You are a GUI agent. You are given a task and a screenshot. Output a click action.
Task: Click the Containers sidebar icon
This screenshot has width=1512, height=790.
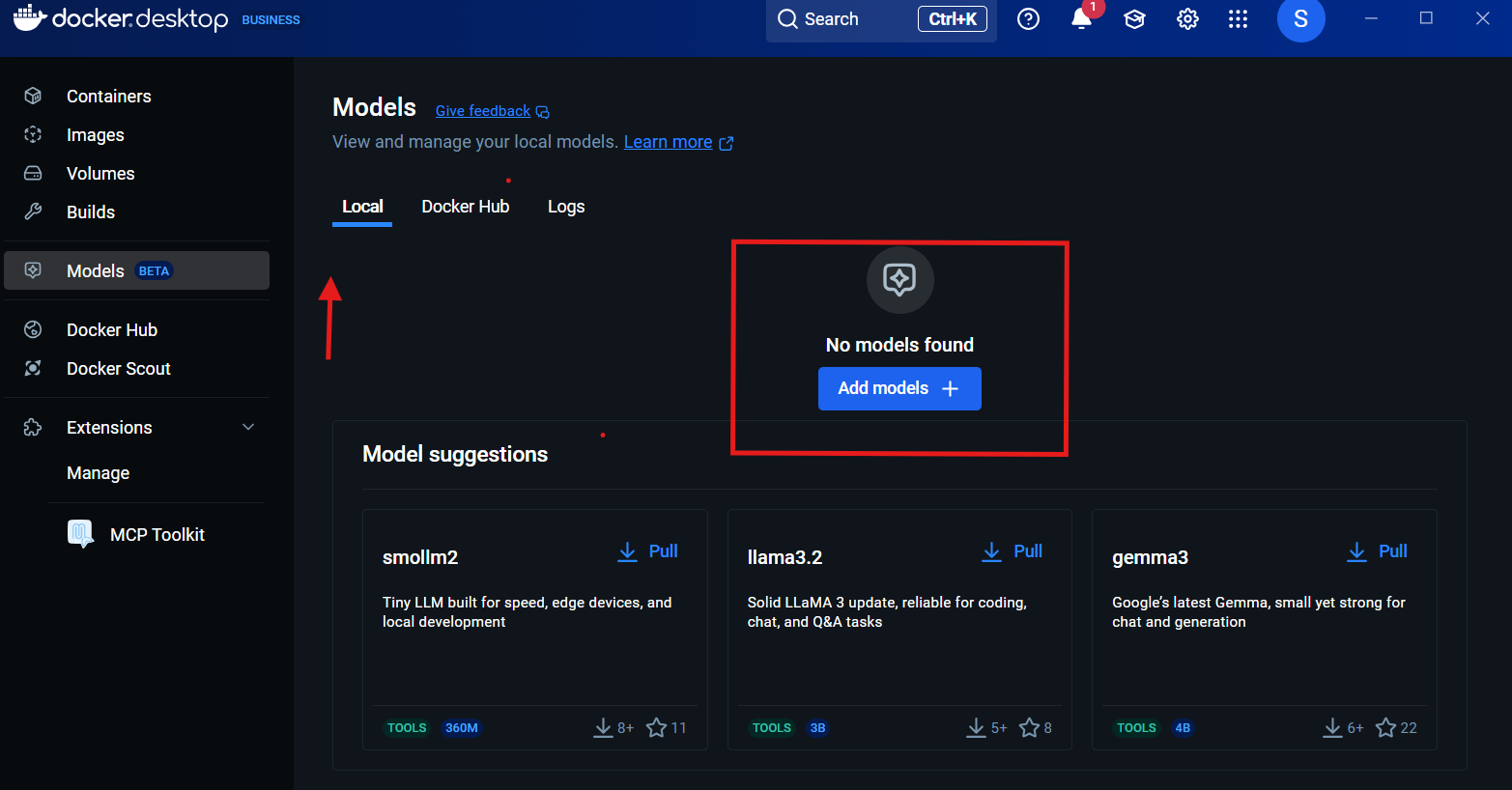[x=33, y=96]
